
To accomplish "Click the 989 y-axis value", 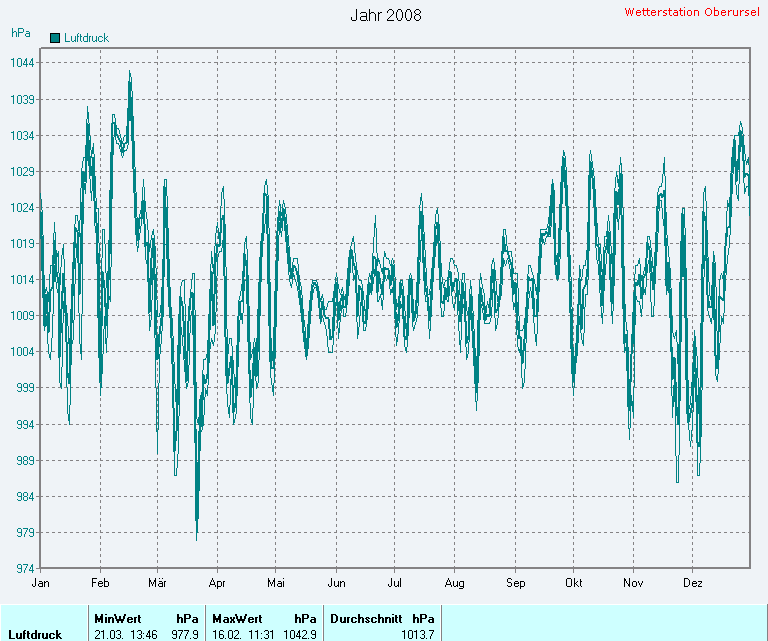I will pyautogui.click(x=25, y=461).
